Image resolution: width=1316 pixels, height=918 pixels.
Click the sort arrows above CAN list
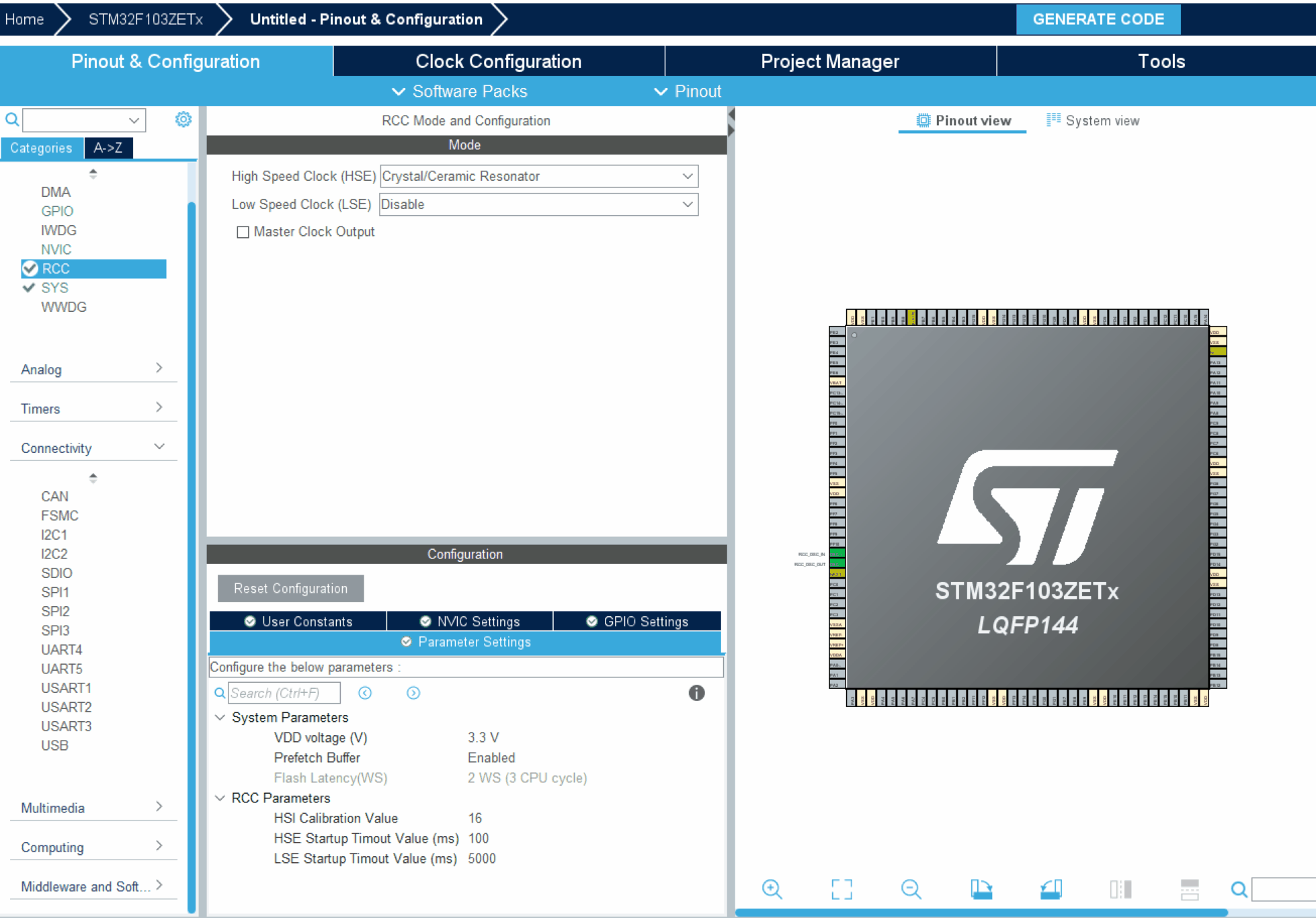(x=93, y=478)
